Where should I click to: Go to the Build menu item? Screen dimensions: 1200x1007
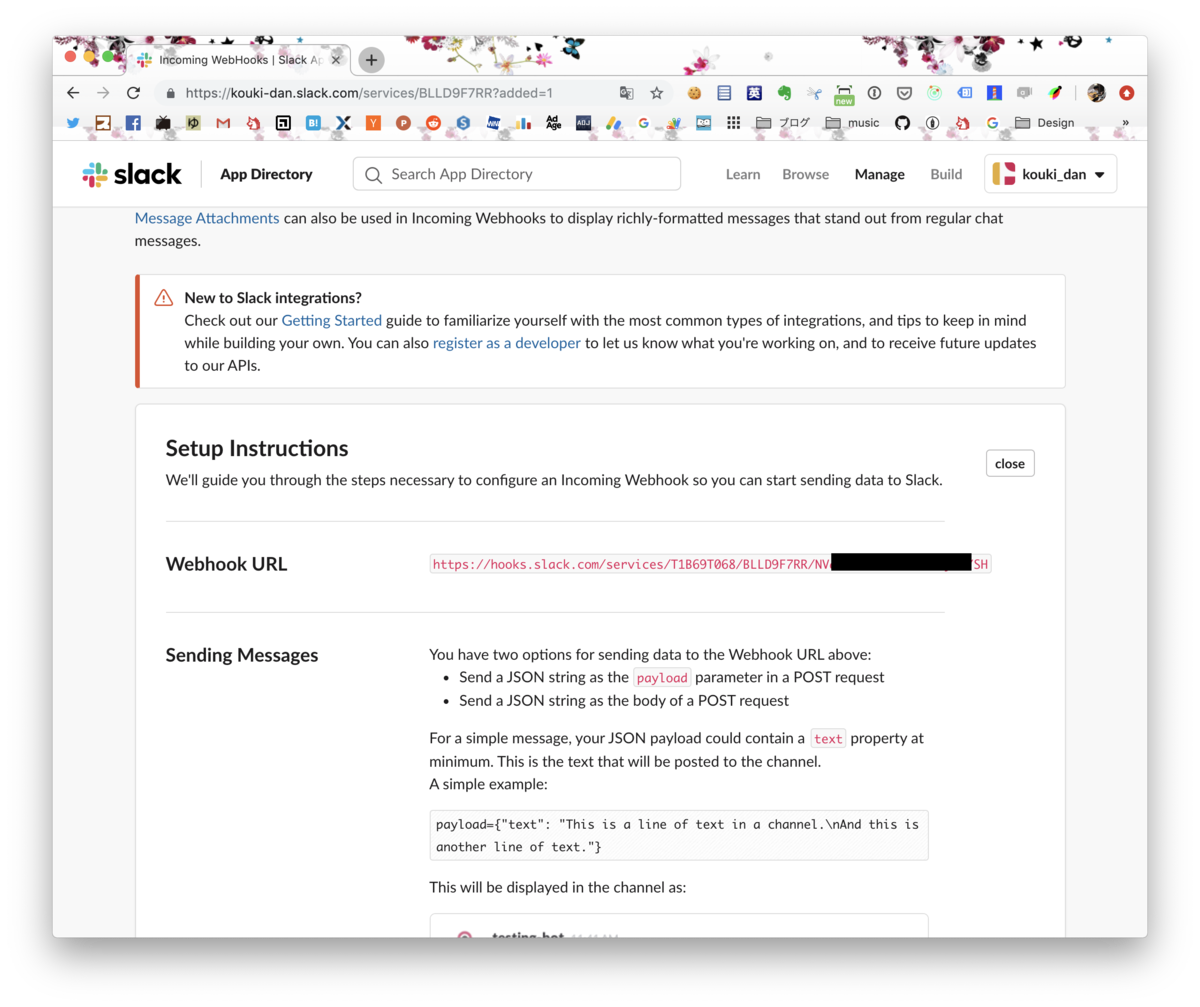click(x=946, y=174)
